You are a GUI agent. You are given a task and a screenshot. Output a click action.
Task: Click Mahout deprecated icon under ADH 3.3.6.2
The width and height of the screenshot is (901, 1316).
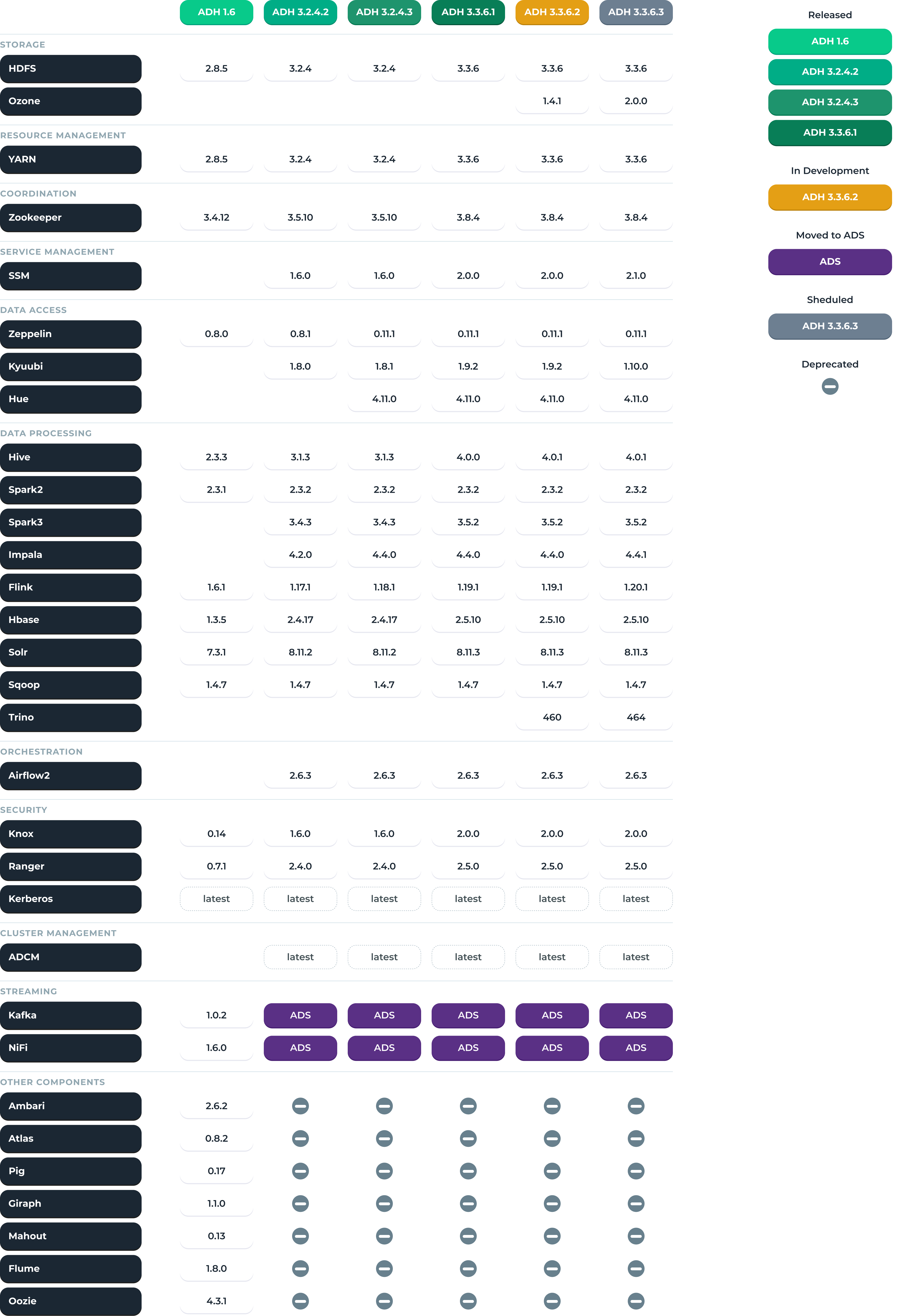tap(552, 1236)
